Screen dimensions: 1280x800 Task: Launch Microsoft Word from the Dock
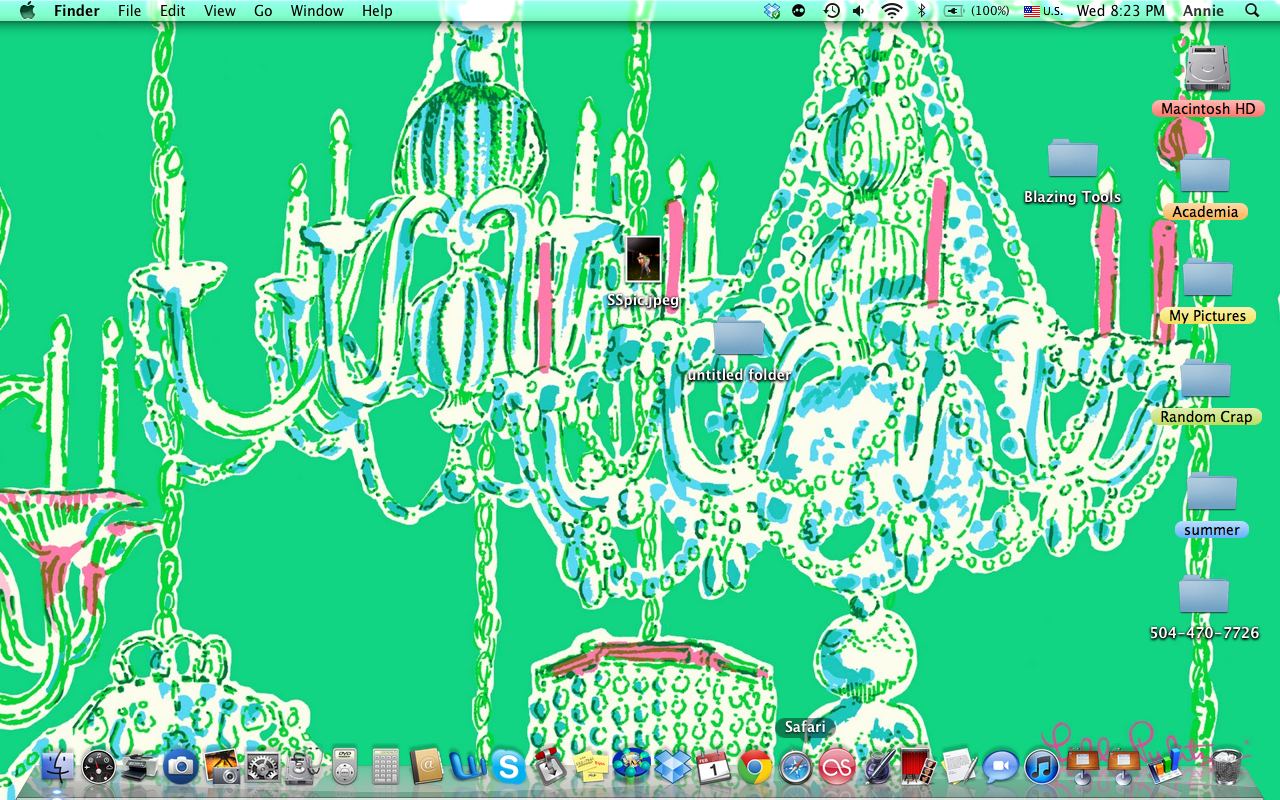pyautogui.click(x=467, y=768)
